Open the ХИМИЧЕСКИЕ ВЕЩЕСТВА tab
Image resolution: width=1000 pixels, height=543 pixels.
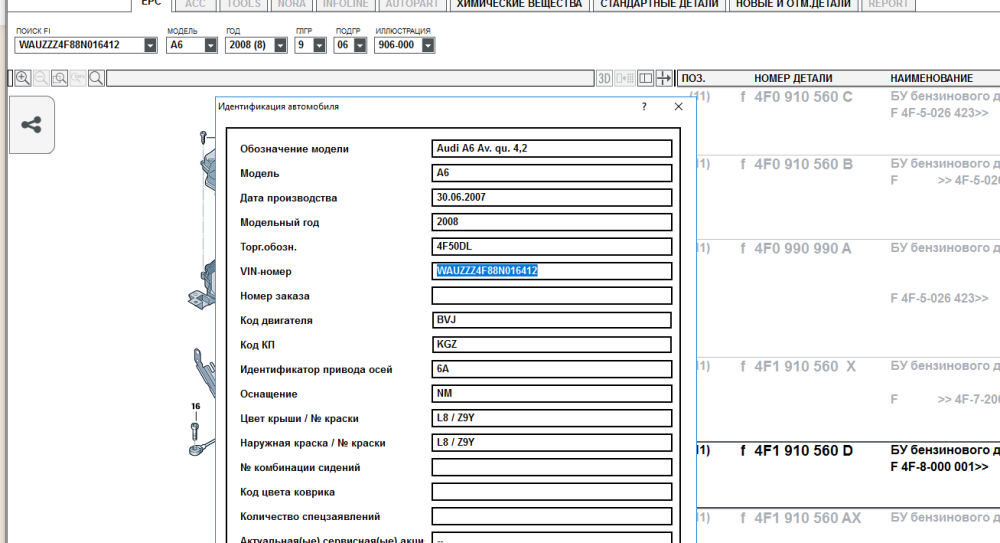(519, 4)
